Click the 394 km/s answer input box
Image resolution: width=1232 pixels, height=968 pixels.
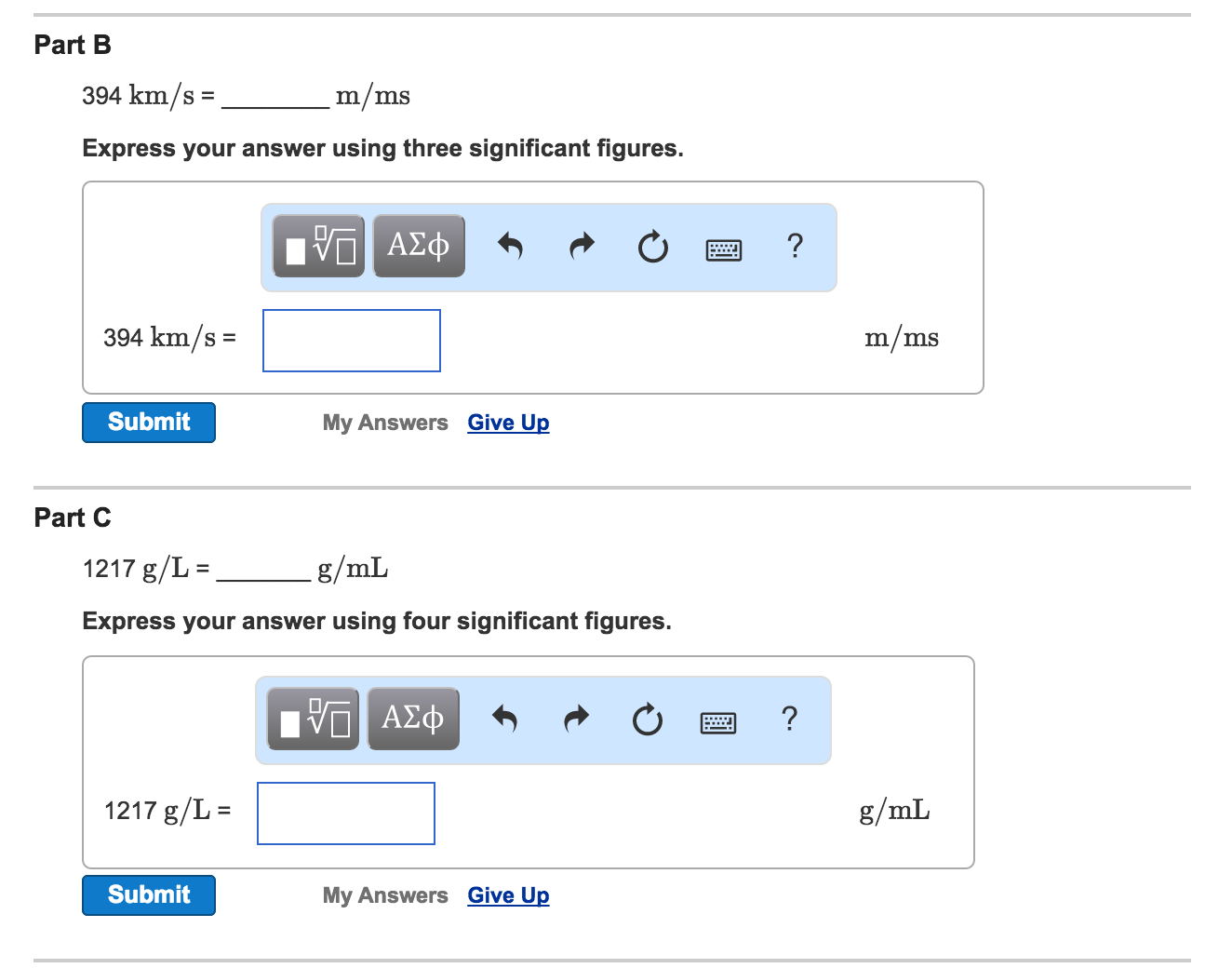pos(352,341)
